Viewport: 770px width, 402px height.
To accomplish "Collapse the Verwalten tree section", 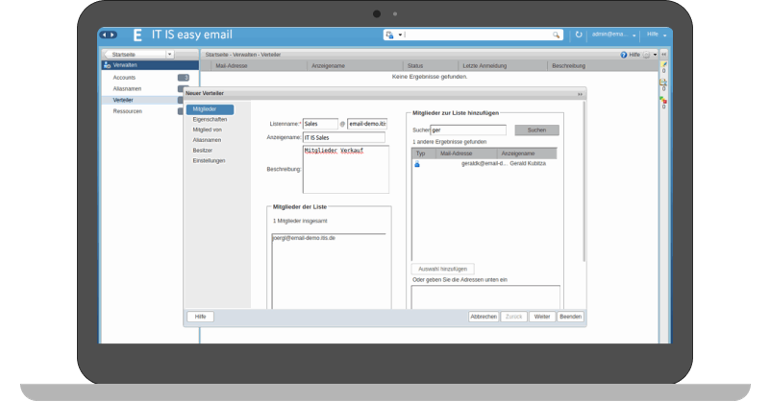I will click(x=106, y=65).
